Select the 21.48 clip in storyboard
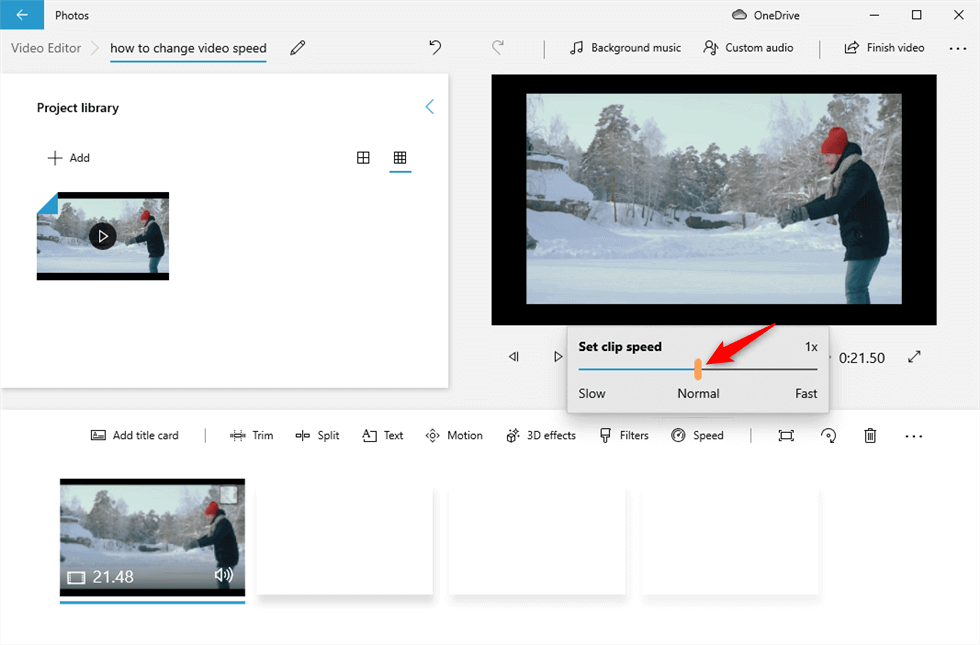The image size is (980, 645). [152, 538]
